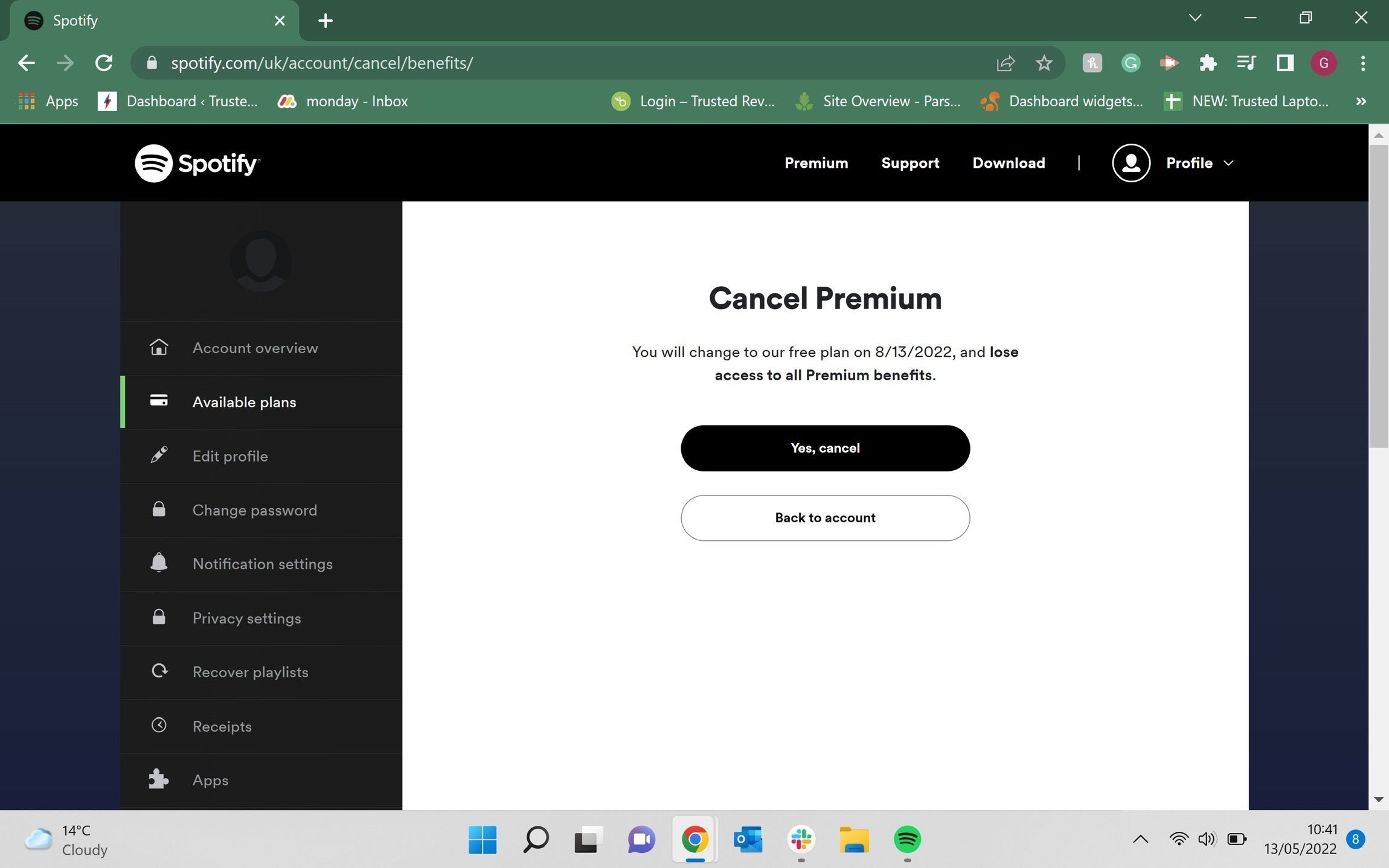Open the Download header menu item
Viewport: 1389px width, 868px height.
pos(1009,163)
